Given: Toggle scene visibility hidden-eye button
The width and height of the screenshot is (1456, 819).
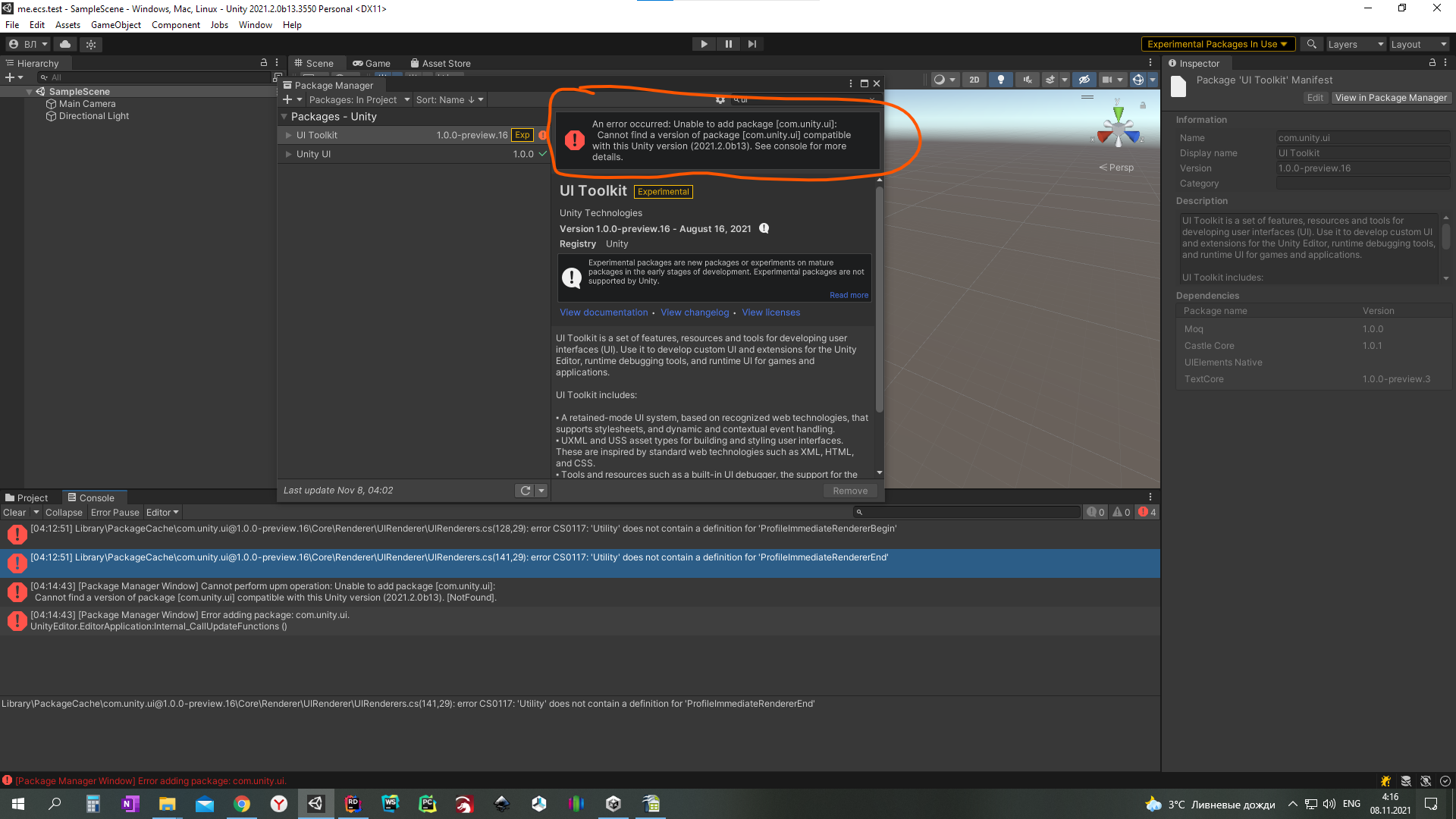Looking at the screenshot, I should click(x=1084, y=80).
